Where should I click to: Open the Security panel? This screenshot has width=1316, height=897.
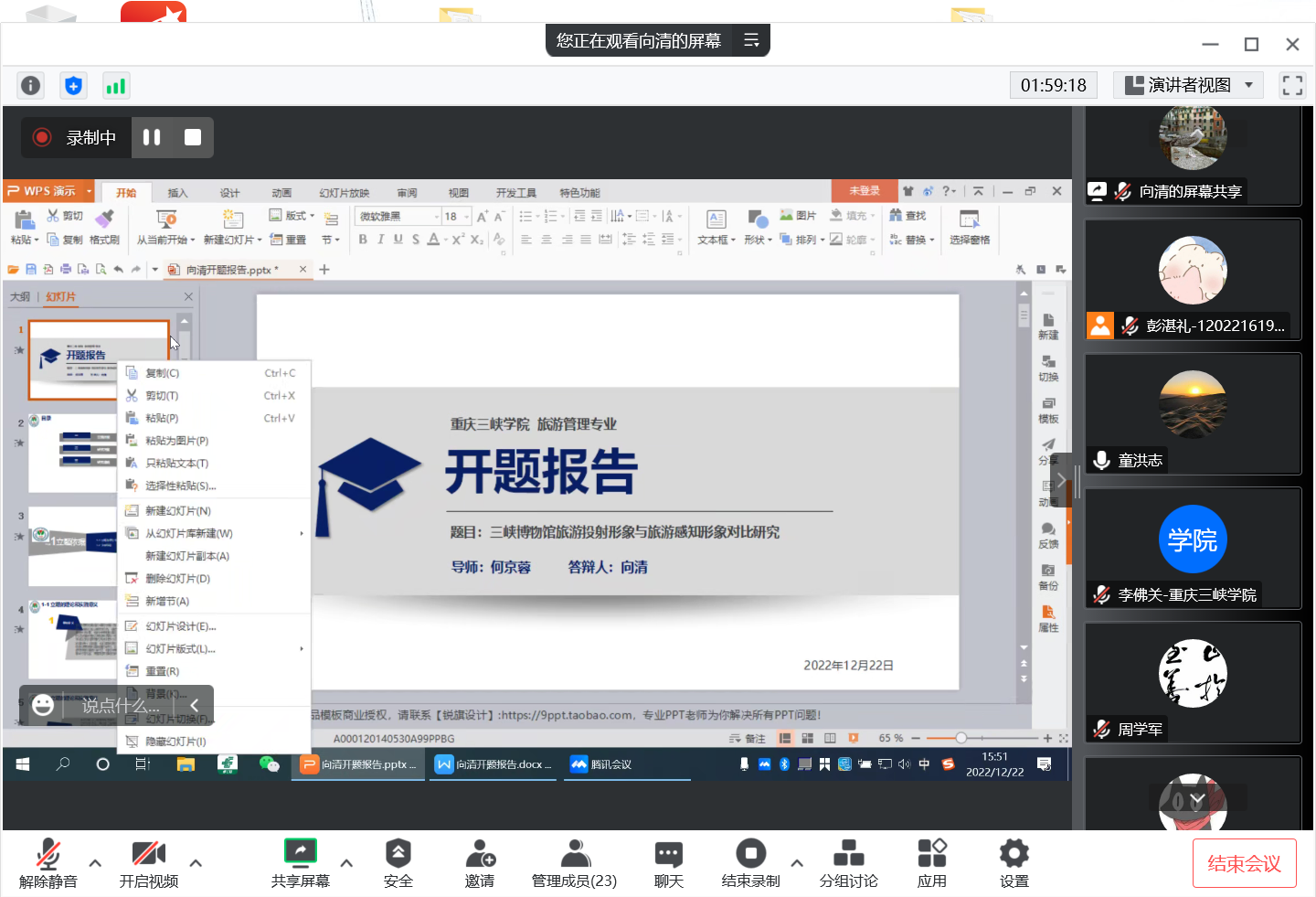point(398,863)
